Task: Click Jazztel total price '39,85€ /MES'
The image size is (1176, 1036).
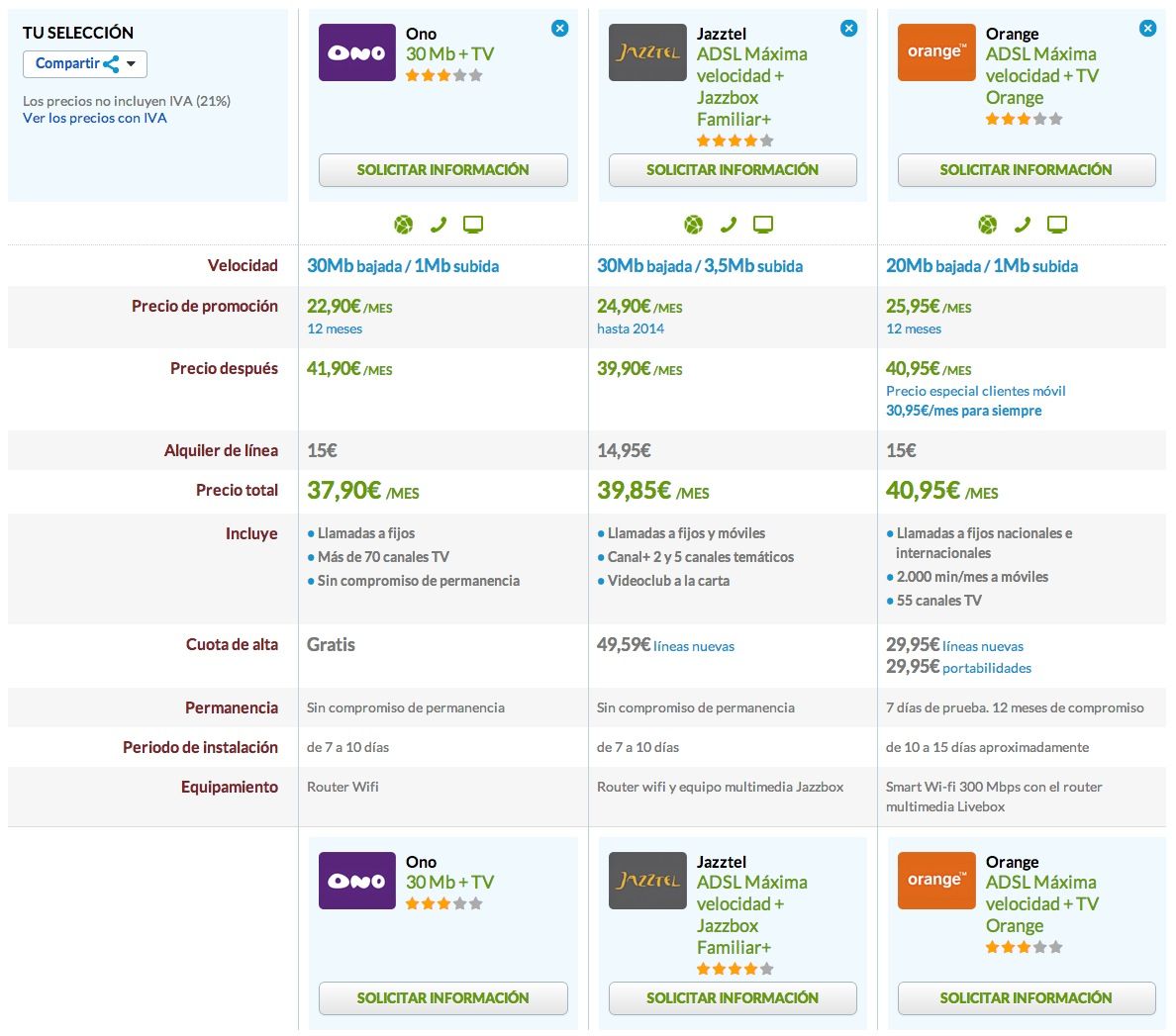Action: [x=653, y=491]
